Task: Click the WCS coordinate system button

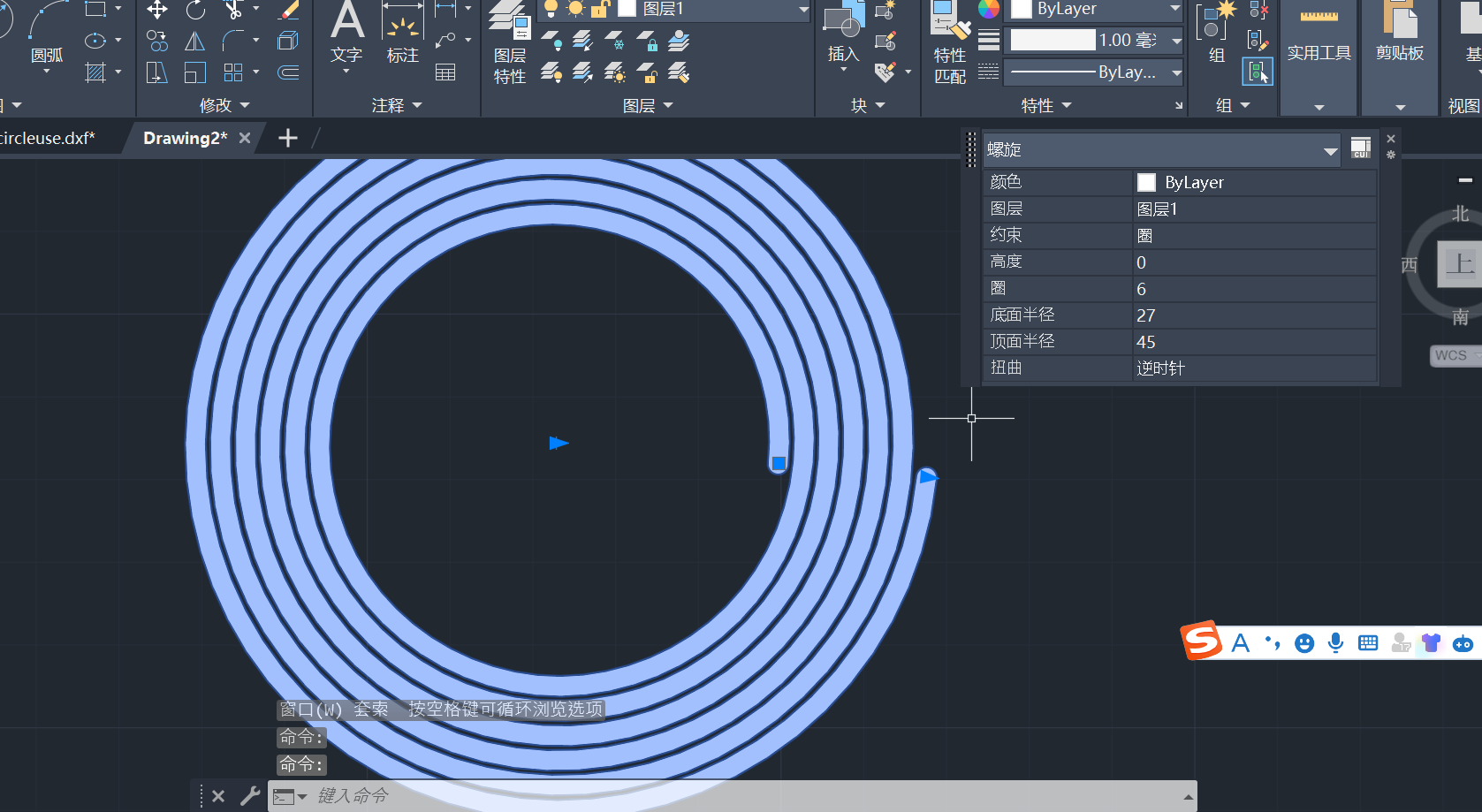Action: point(1451,355)
